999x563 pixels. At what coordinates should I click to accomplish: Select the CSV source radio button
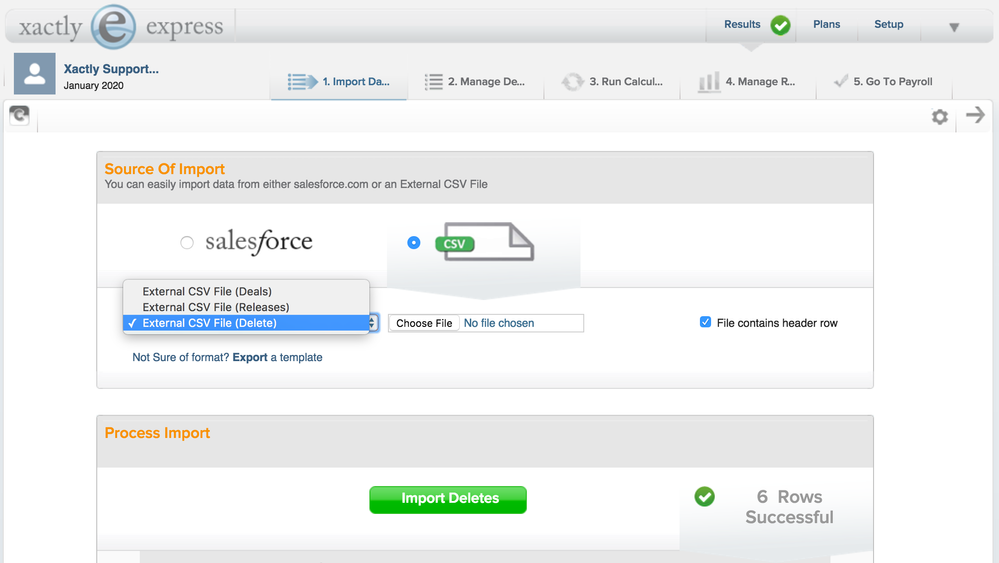413,243
